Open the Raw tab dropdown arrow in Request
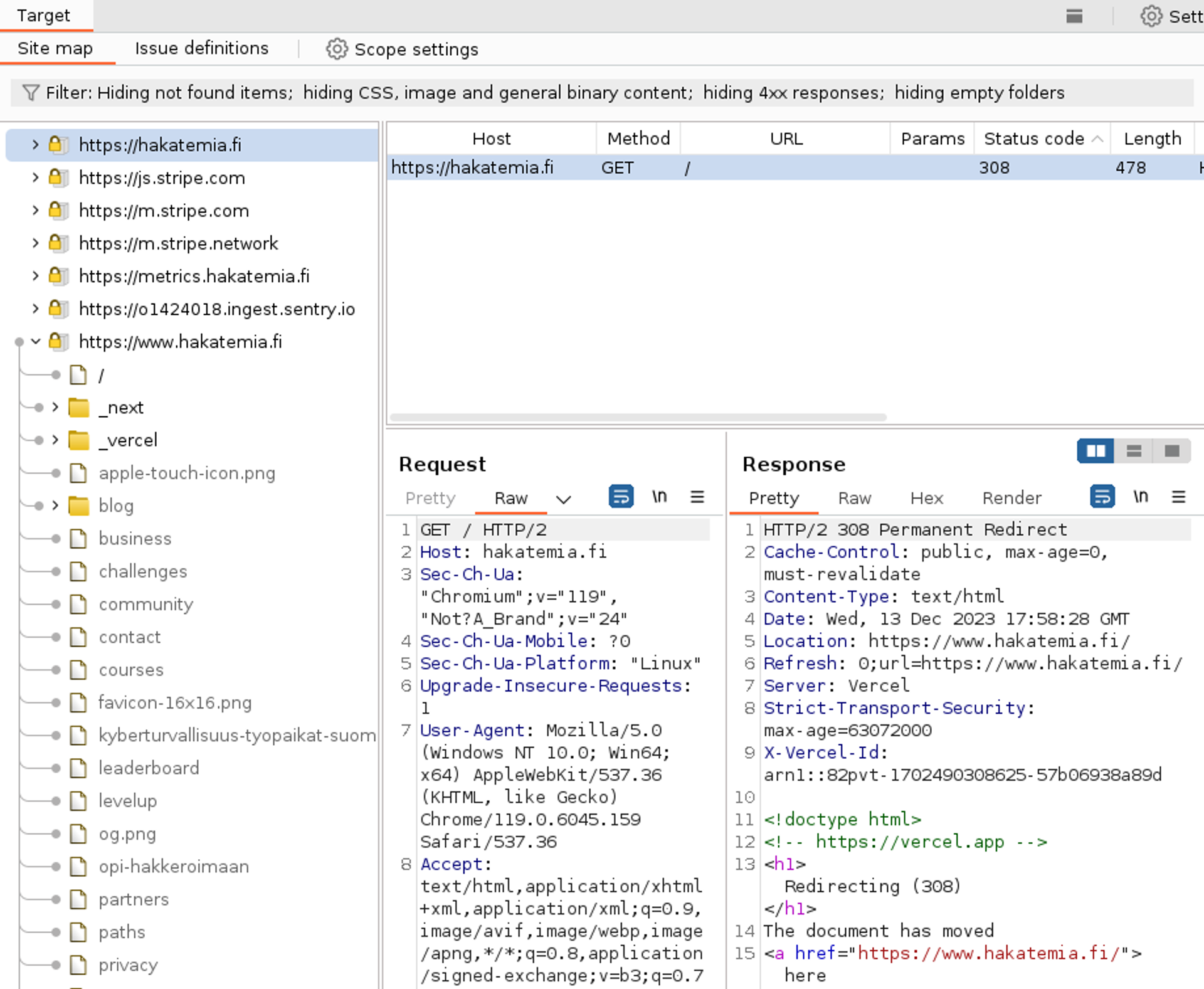1204x989 pixels. pyautogui.click(x=563, y=499)
